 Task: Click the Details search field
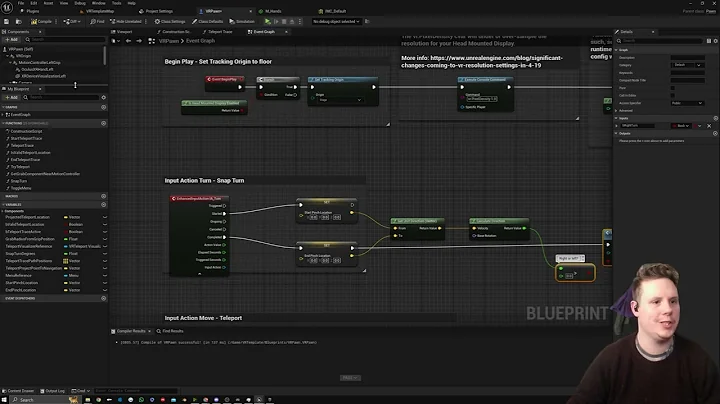pos(661,41)
